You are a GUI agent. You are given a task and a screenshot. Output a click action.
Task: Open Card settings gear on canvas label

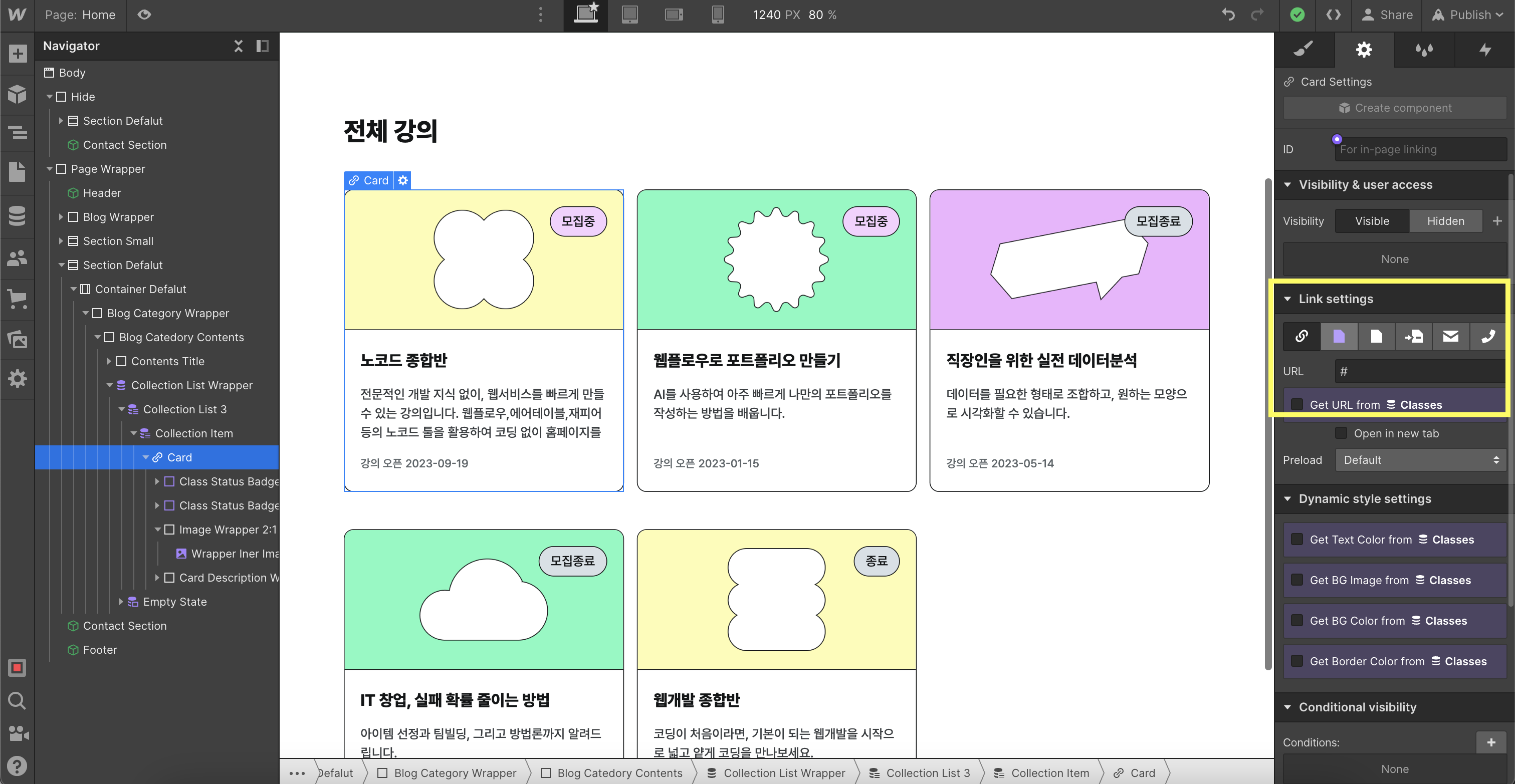[403, 180]
